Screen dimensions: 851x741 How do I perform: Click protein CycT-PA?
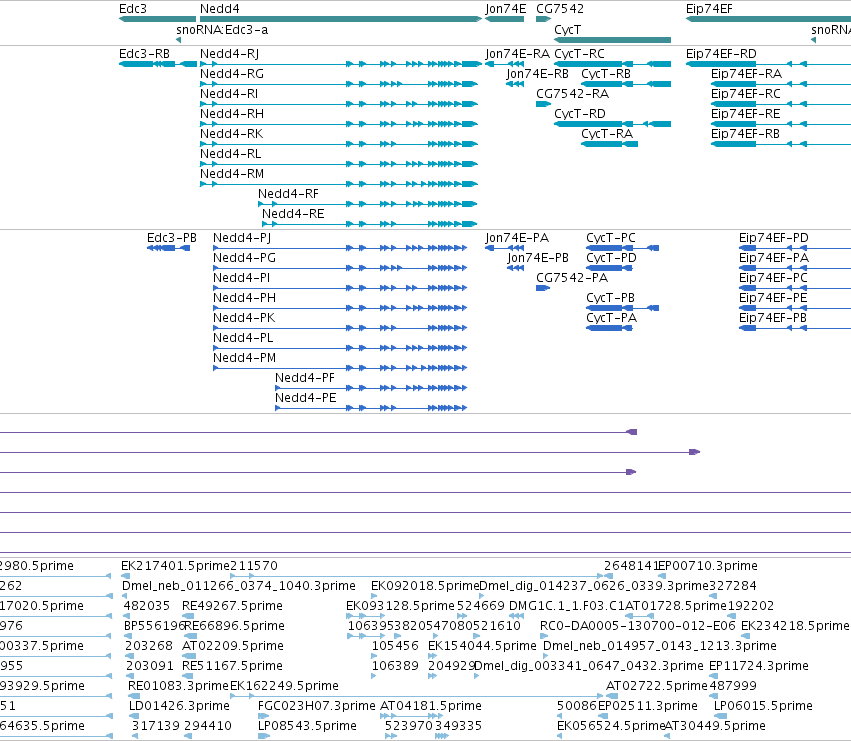tap(609, 328)
